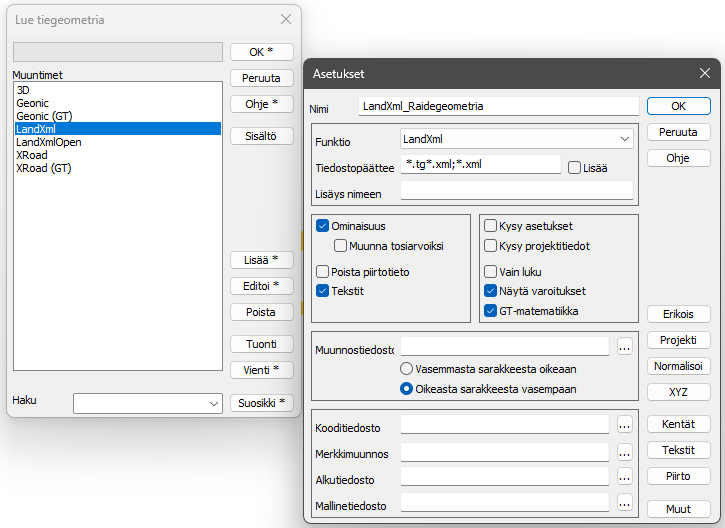The image size is (725, 528).
Task: Disable GT-matematiikka checkbox
Action: click(491, 311)
